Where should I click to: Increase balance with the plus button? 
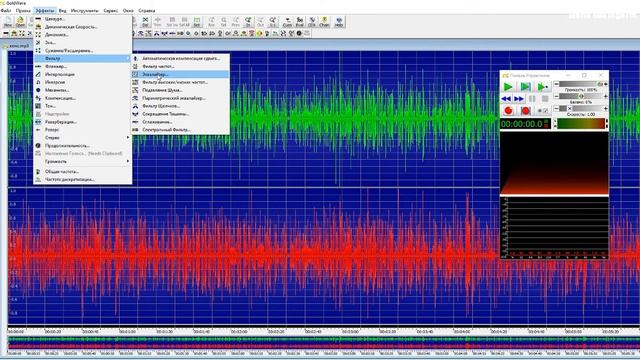[605, 96]
